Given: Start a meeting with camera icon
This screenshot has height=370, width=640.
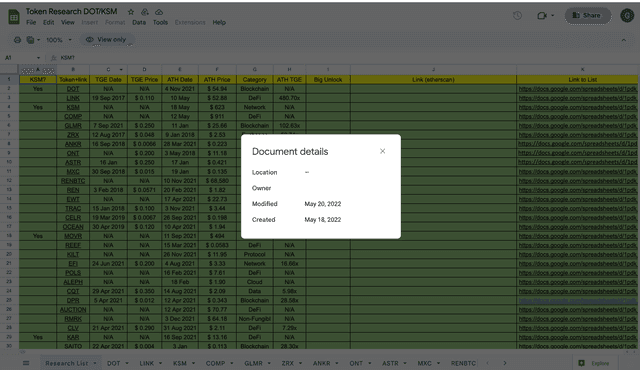Looking at the screenshot, I should (x=542, y=16).
